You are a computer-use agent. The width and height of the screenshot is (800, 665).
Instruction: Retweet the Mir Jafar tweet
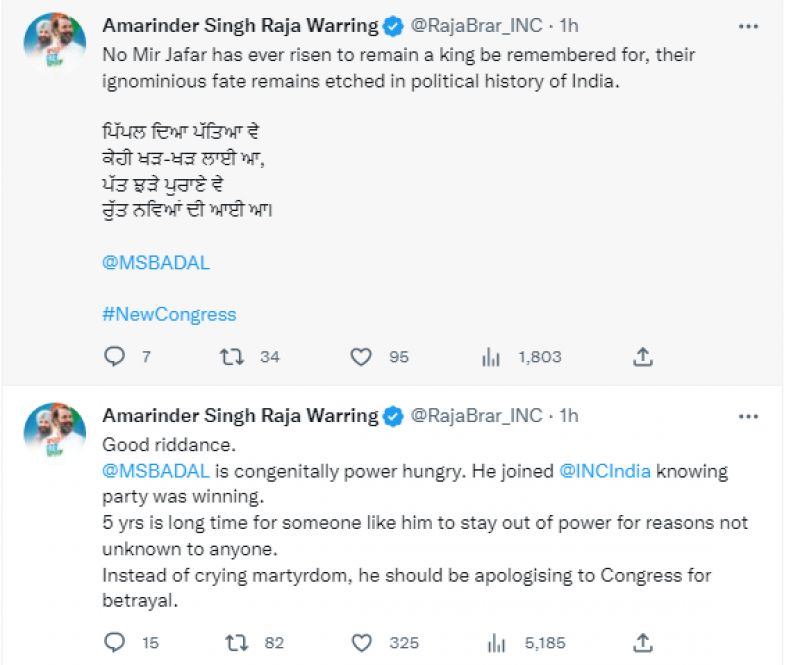point(233,356)
